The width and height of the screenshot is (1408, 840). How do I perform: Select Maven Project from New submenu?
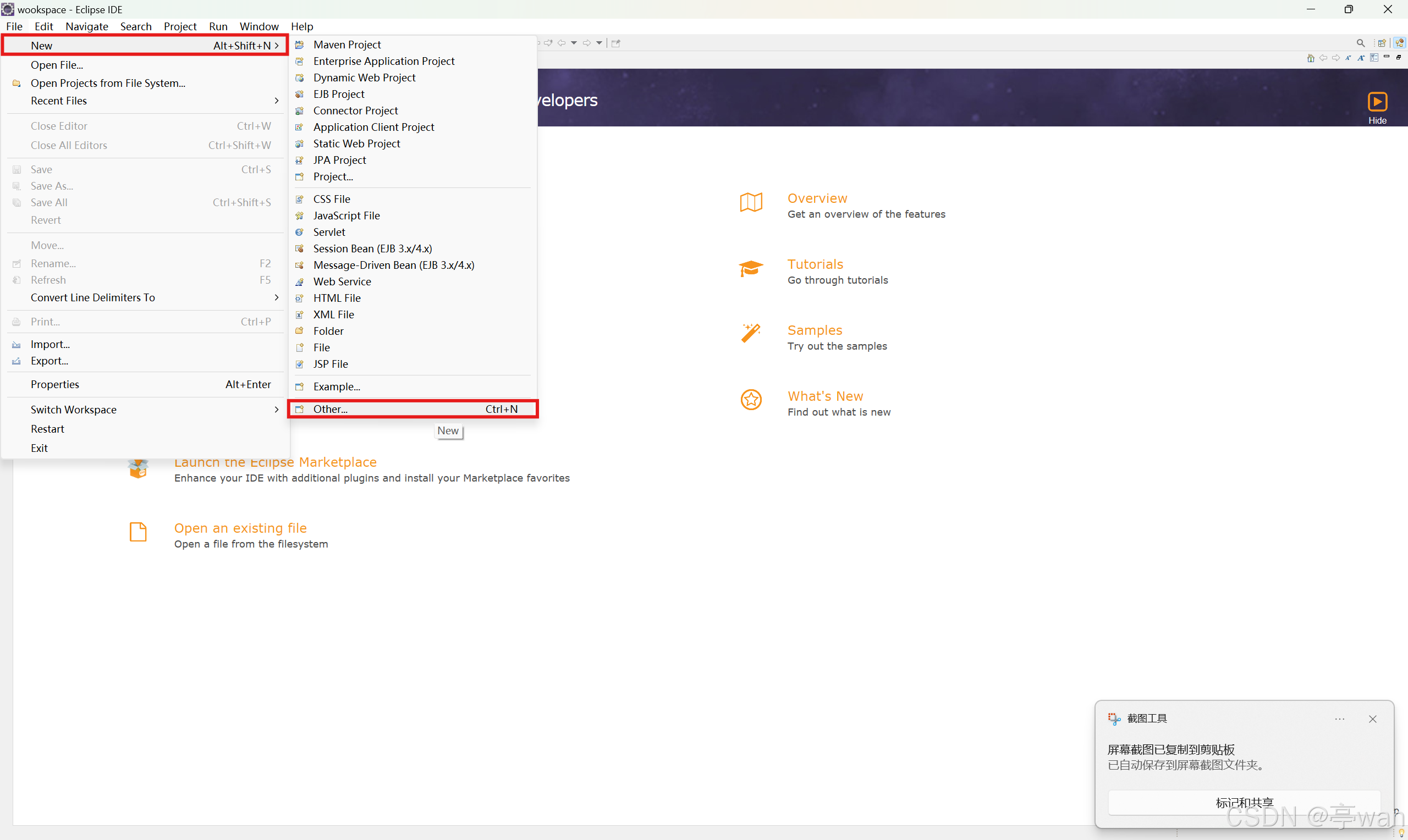[413, 45]
